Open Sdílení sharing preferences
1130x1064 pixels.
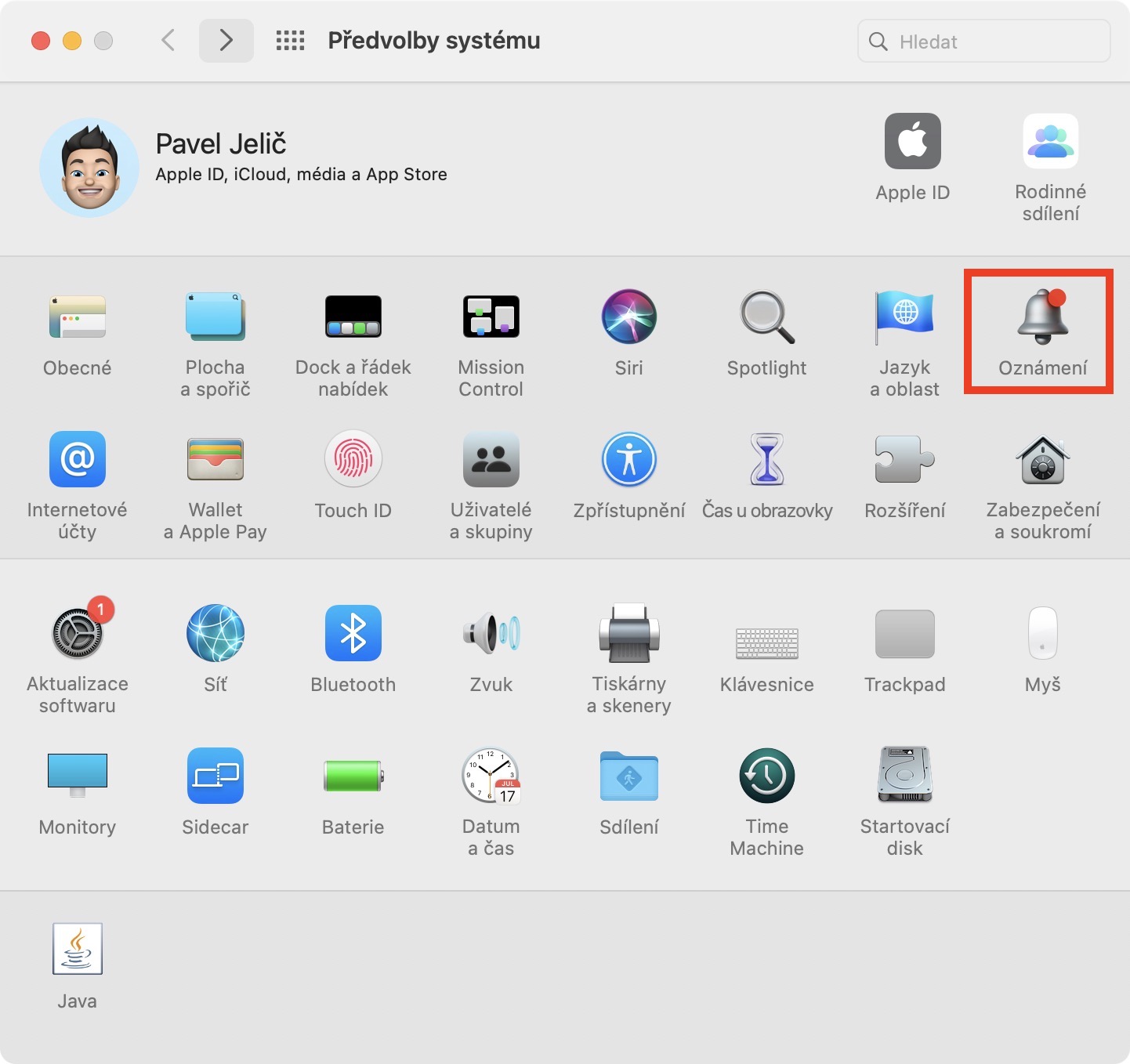629,776
